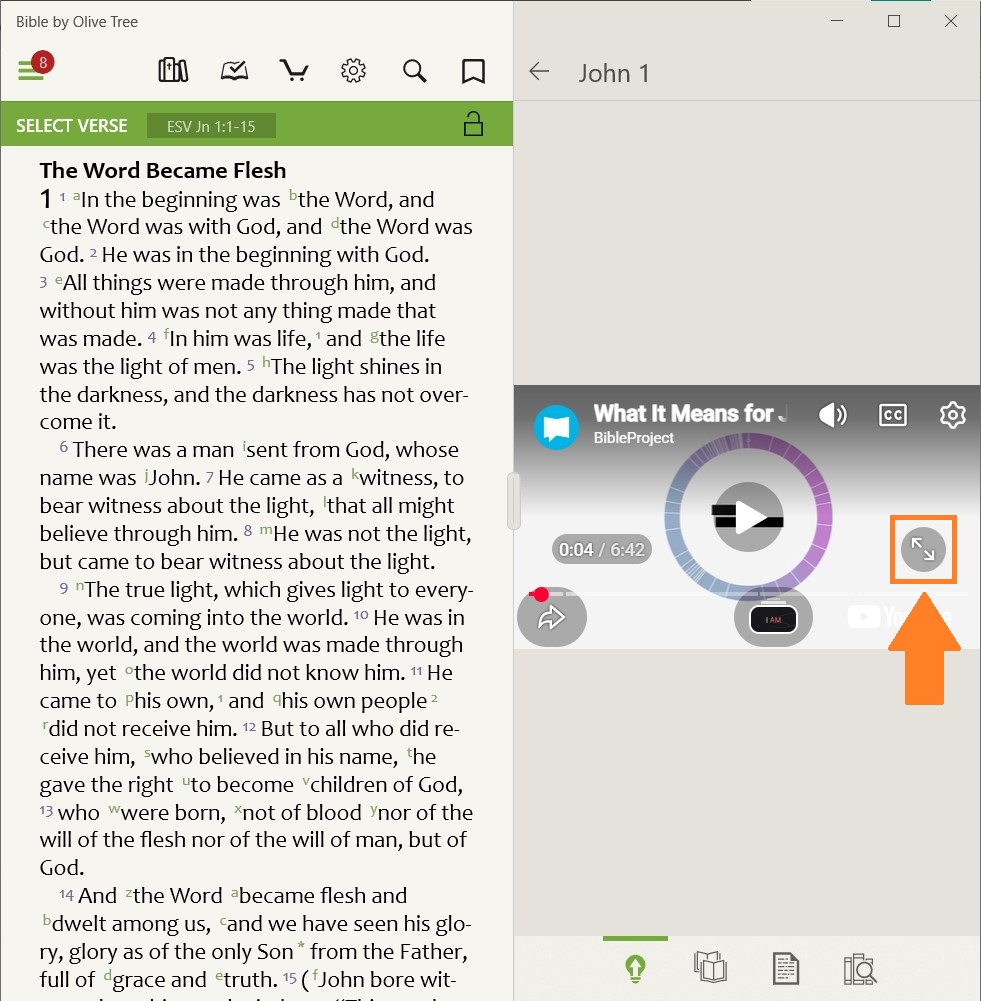Maximize the Olive Tree window
Viewport: 981px width, 1001px height.
894,21
